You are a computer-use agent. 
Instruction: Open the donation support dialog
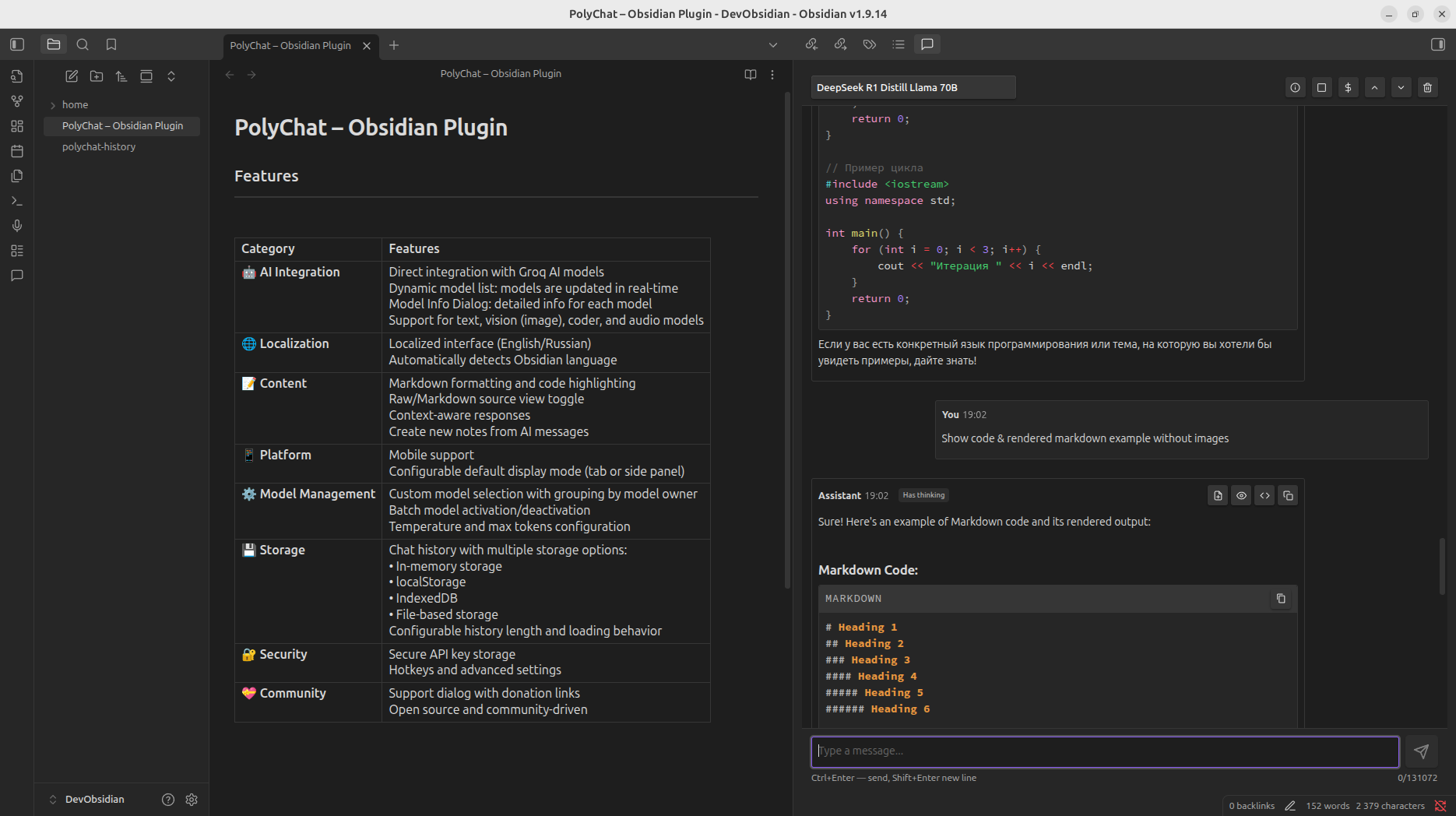coord(1349,88)
